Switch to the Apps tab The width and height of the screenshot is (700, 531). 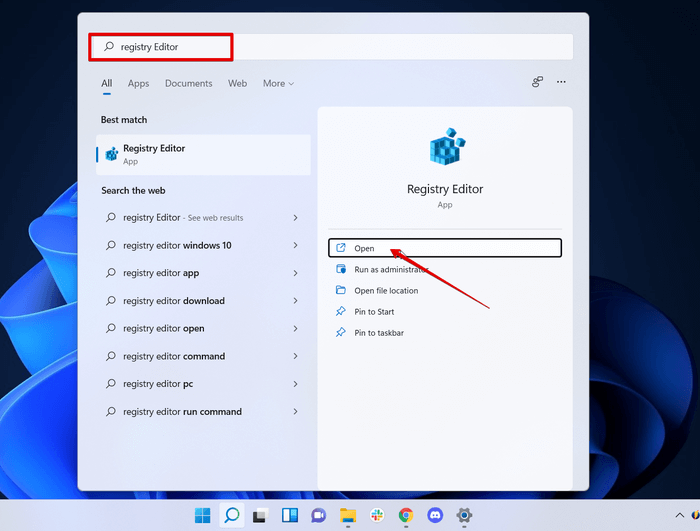click(x=138, y=84)
